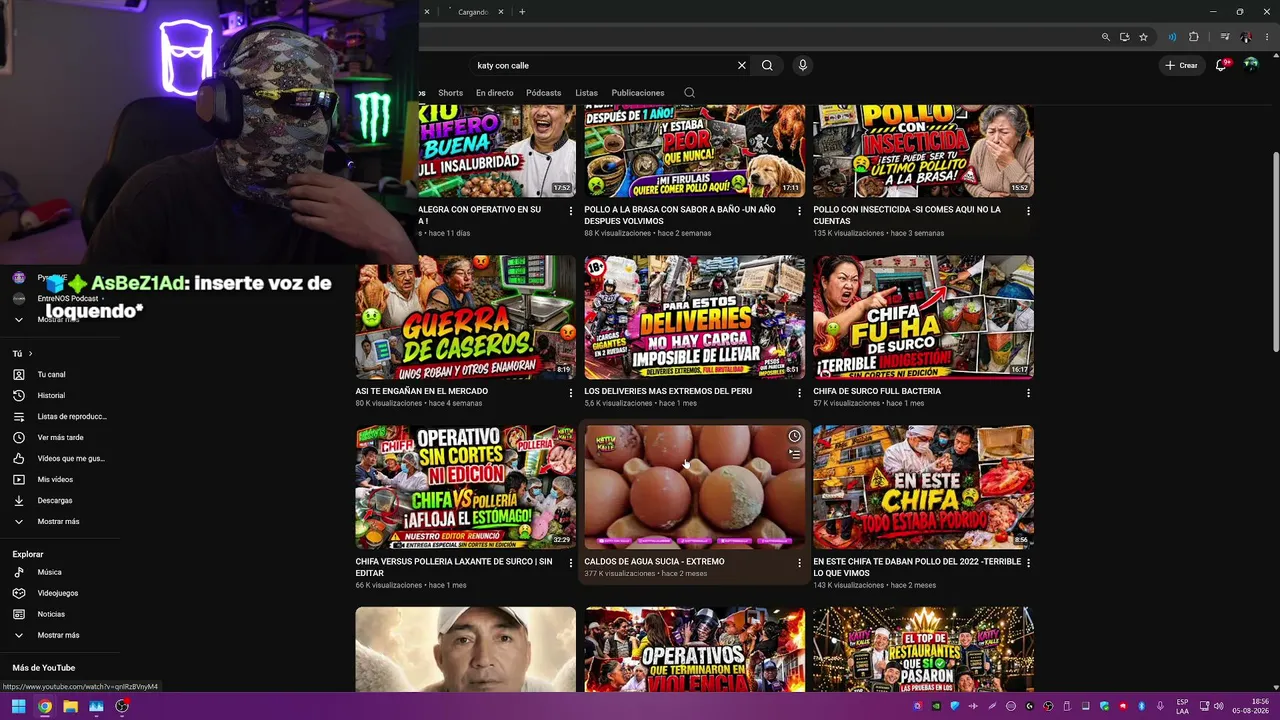Open OBS Studio from the taskbar
The image size is (1280, 720).
[x=122, y=706]
